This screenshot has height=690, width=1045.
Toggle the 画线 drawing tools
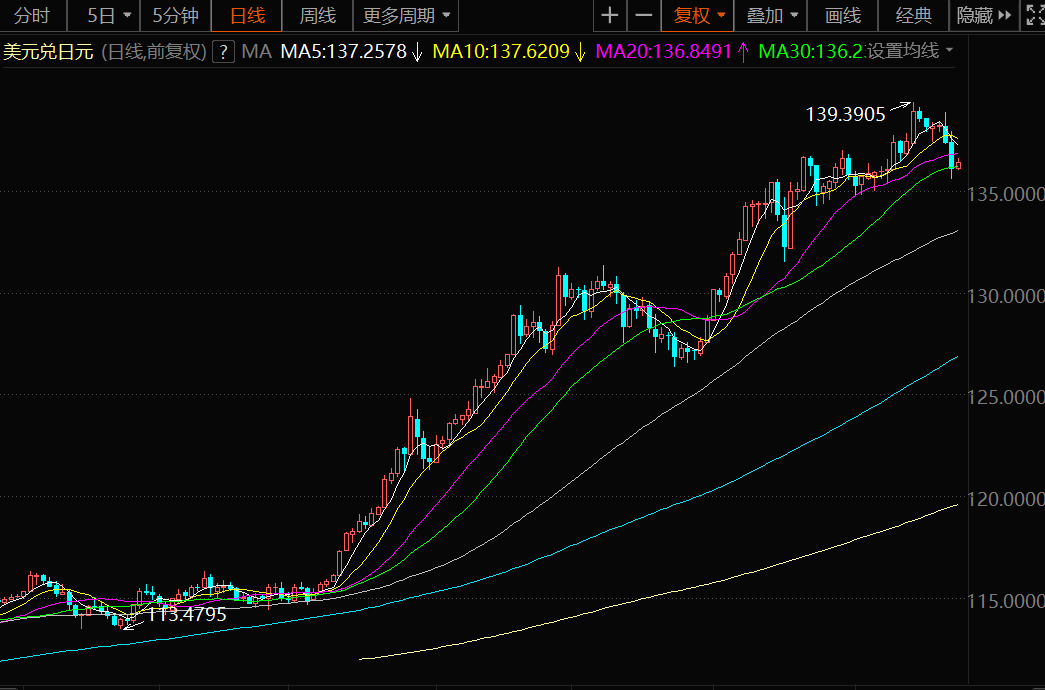pos(842,16)
